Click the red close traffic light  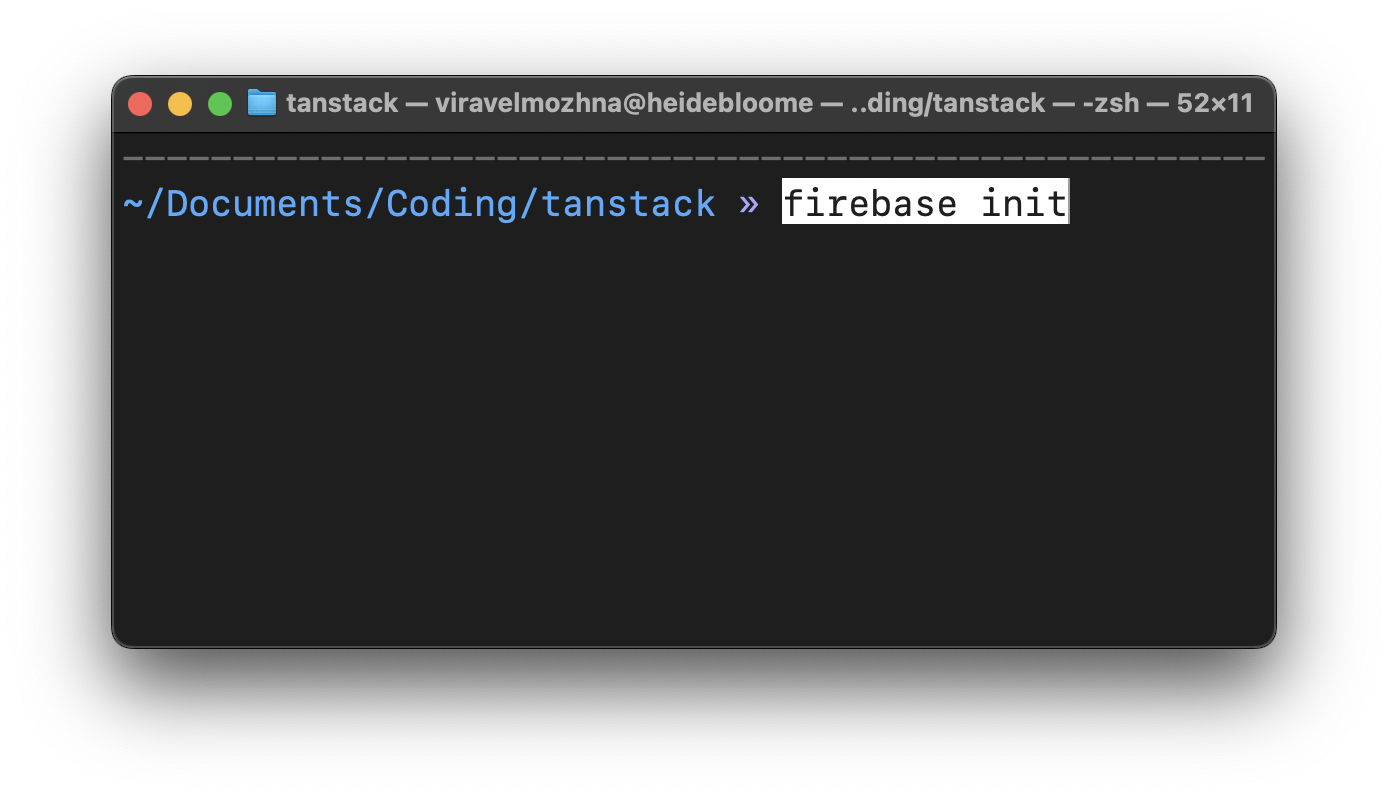click(140, 103)
